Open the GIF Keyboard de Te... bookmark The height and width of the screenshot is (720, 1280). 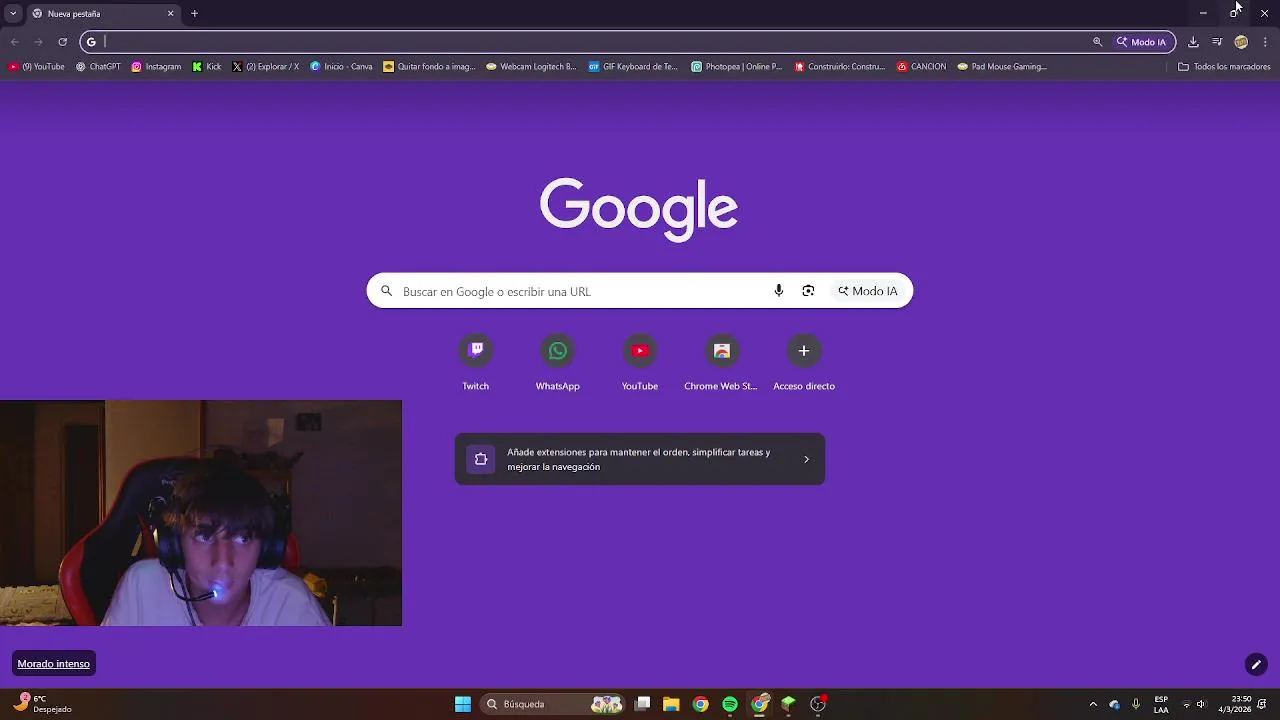(633, 67)
